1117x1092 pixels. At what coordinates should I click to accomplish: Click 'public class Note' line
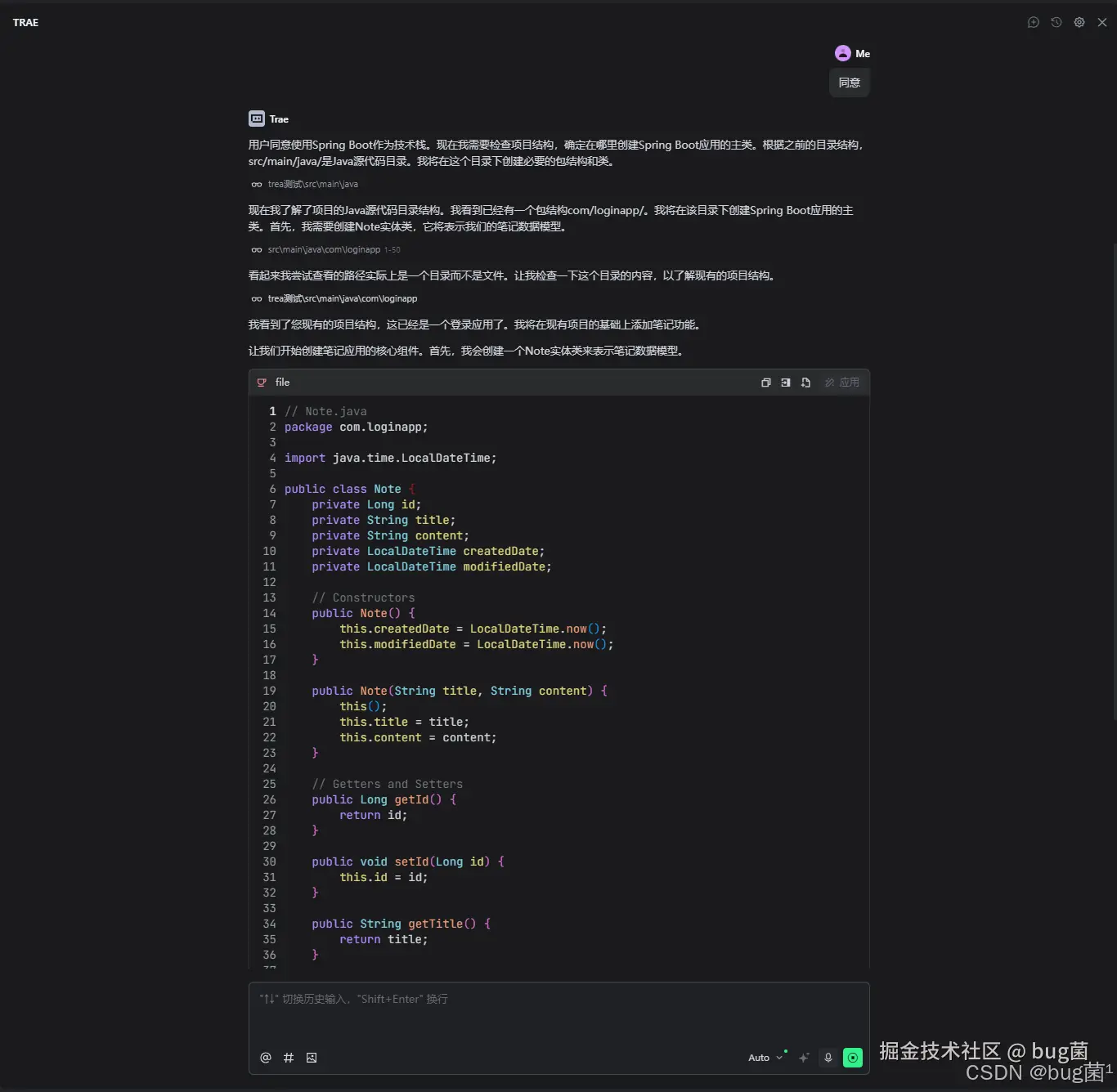[x=350, y=490]
